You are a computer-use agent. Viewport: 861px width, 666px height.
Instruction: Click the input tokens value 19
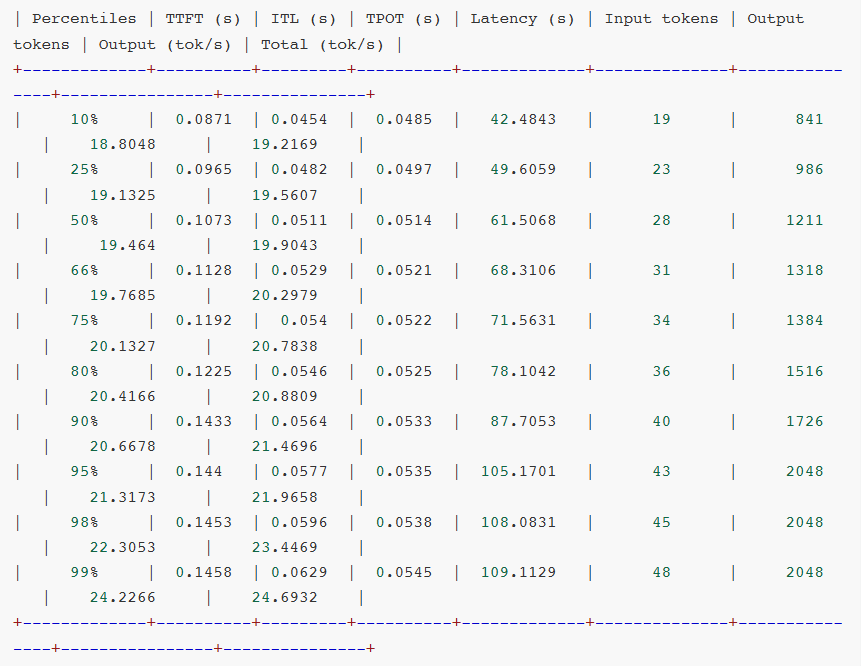point(659,119)
